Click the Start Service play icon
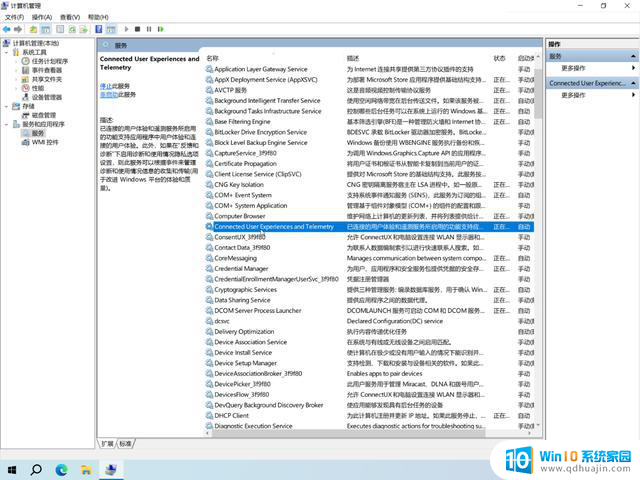This screenshot has width=640, height=480. click(x=127, y=29)
